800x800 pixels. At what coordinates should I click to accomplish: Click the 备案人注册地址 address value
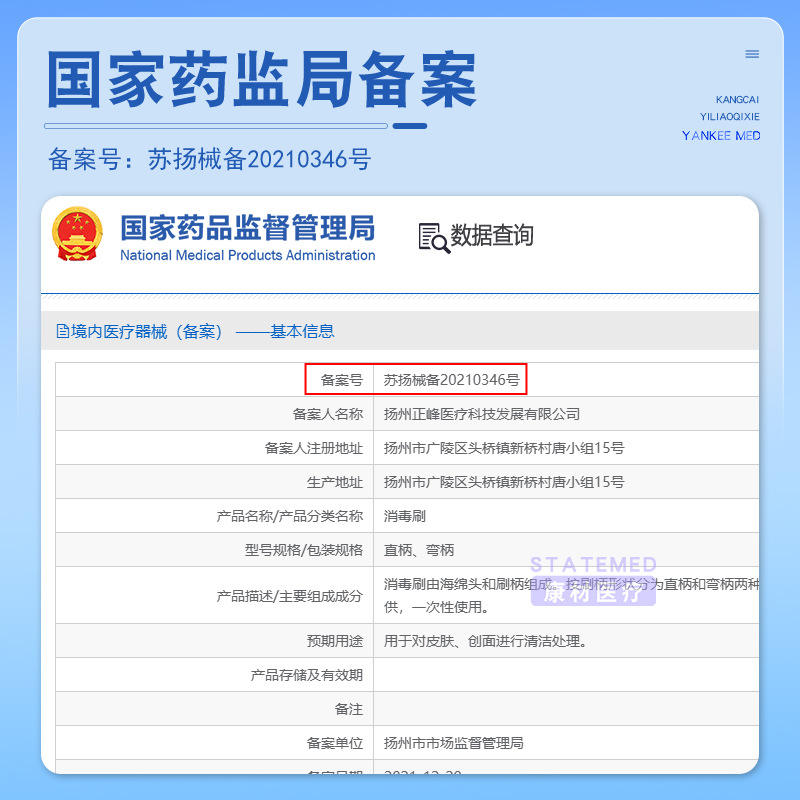(504, 448)
